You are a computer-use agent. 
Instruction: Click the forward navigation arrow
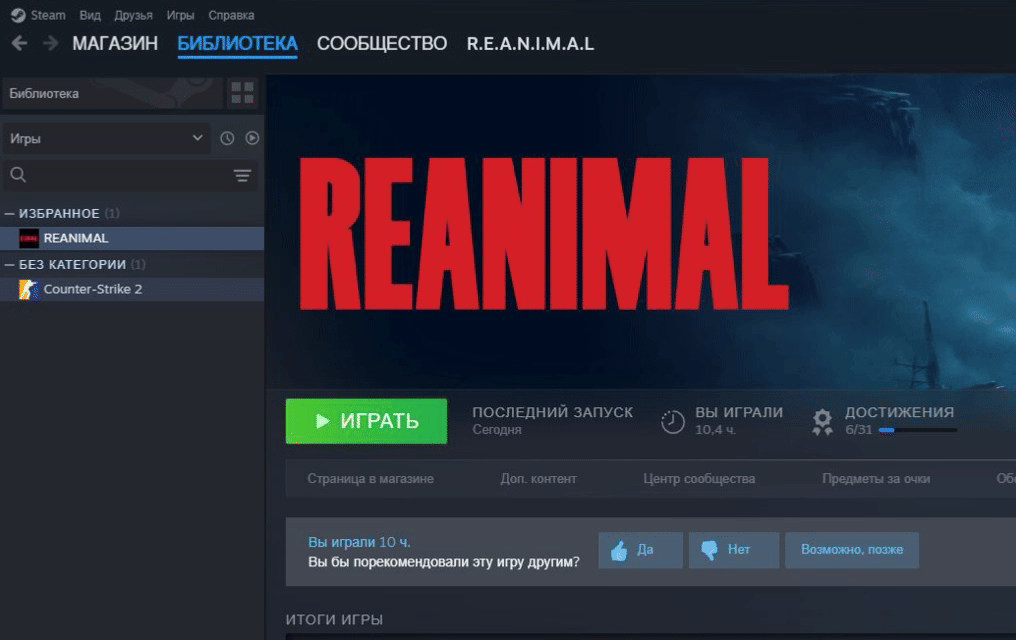point(50,43)
